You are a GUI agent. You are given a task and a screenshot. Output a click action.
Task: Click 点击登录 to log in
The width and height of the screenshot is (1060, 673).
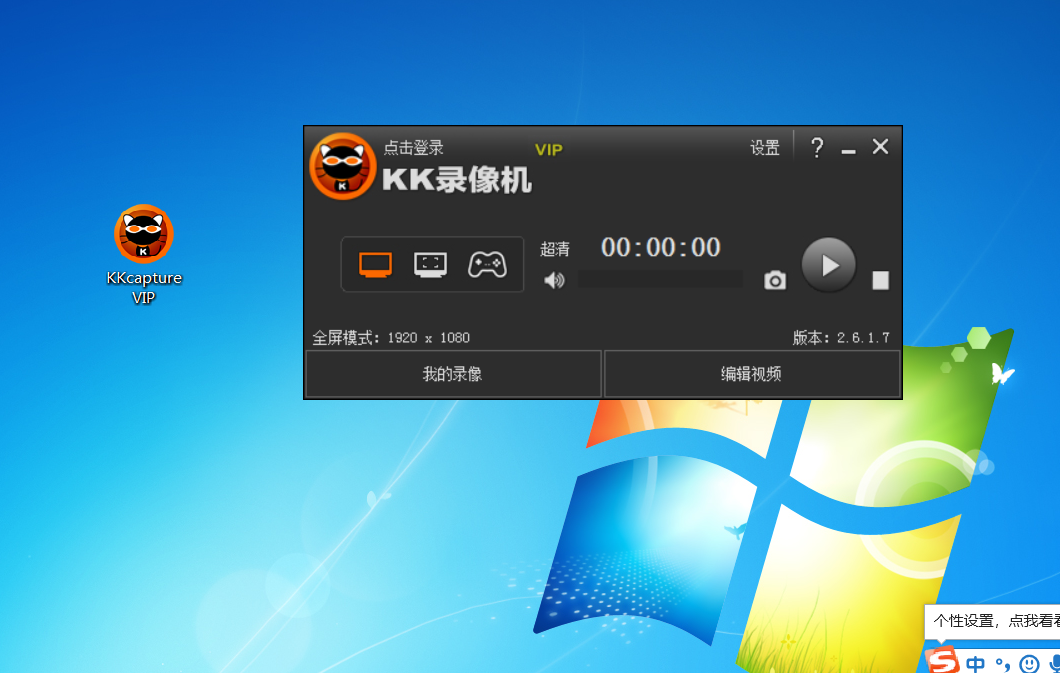(x=413, y=147)
